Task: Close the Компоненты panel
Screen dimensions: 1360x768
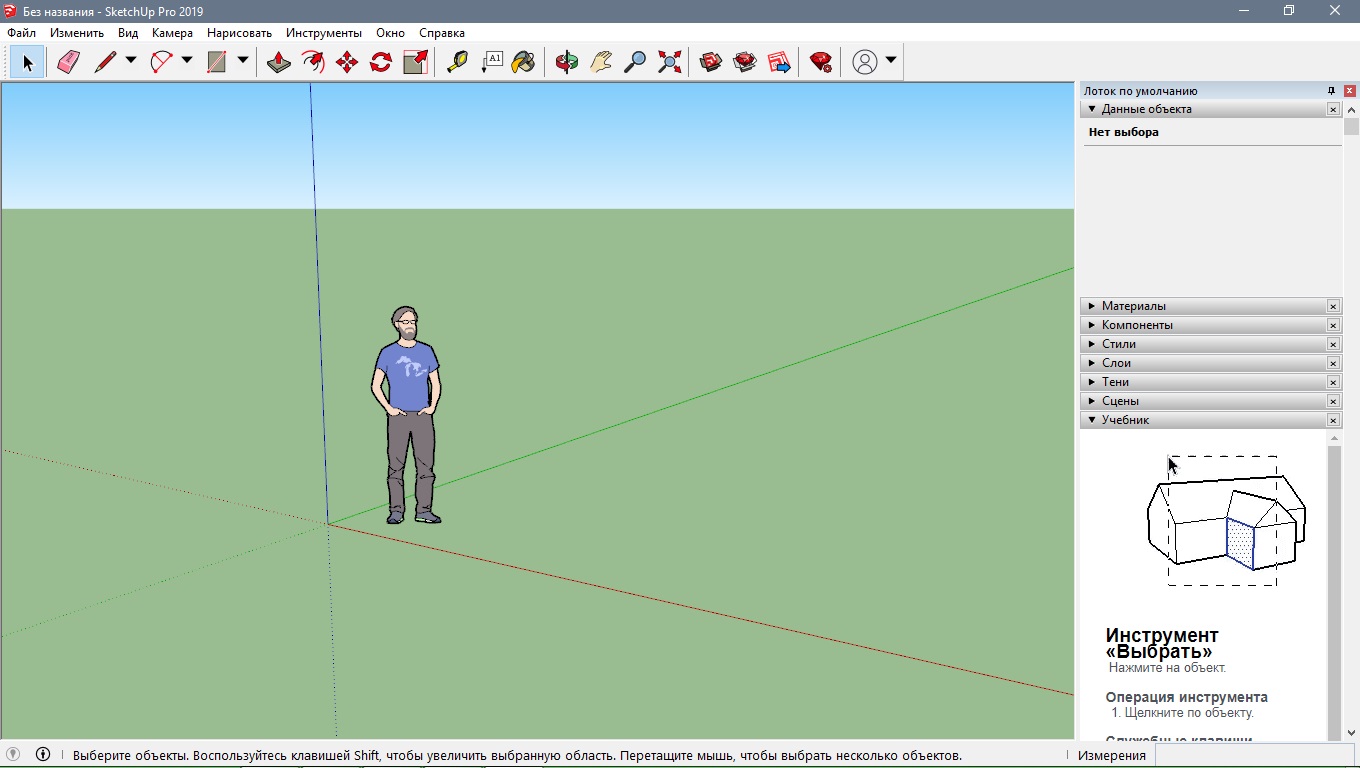Action: [1333, 325]
